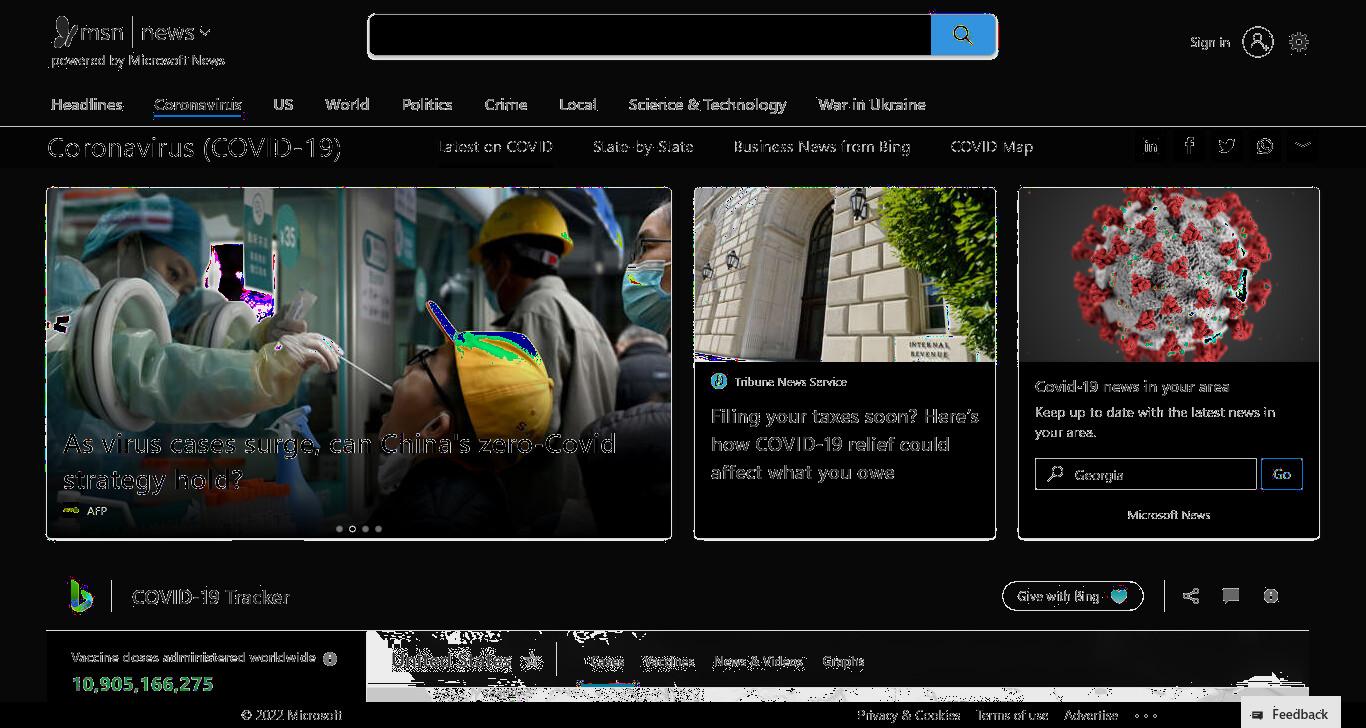Open the user account avatar icon
The height and width of the screenshot is (728, 1366).
pyautogui.click(x=1258, y=42)
